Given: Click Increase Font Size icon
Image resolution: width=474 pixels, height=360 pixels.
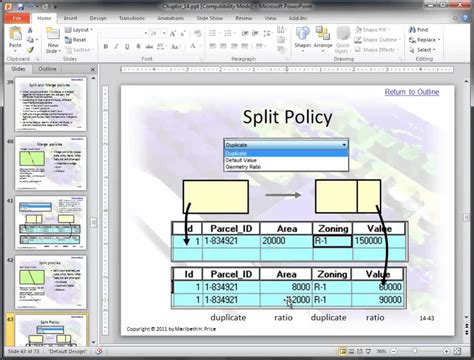Looking at the screenshot, I should pyautogui.click(x=173, y=33).
